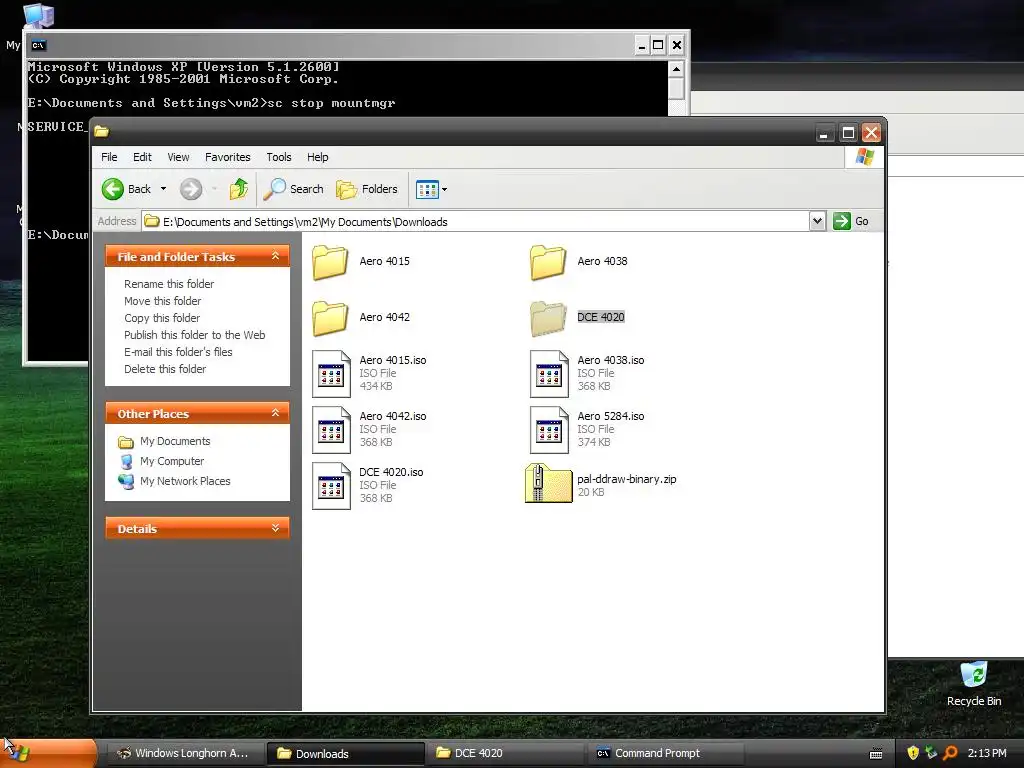1024x768 pixels.
Task: Open the Help menu
Action: pos(318,157)
